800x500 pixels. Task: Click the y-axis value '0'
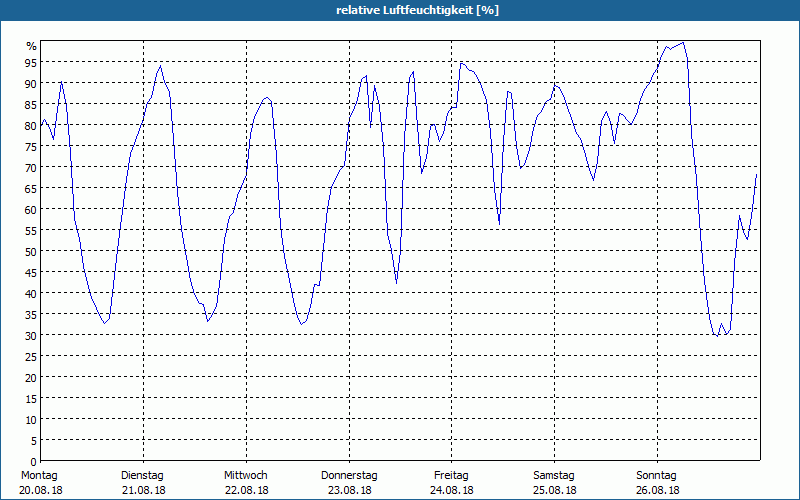click(34, 462)
